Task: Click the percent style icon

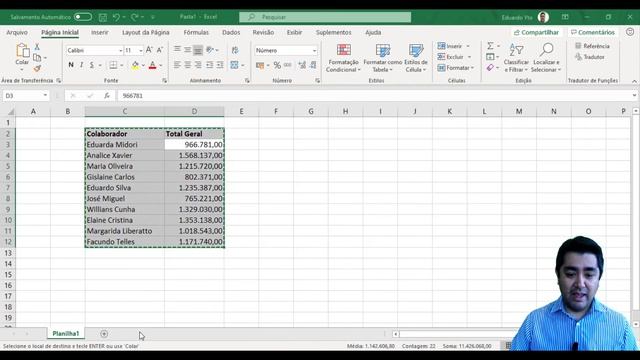Action: point(277,65)
